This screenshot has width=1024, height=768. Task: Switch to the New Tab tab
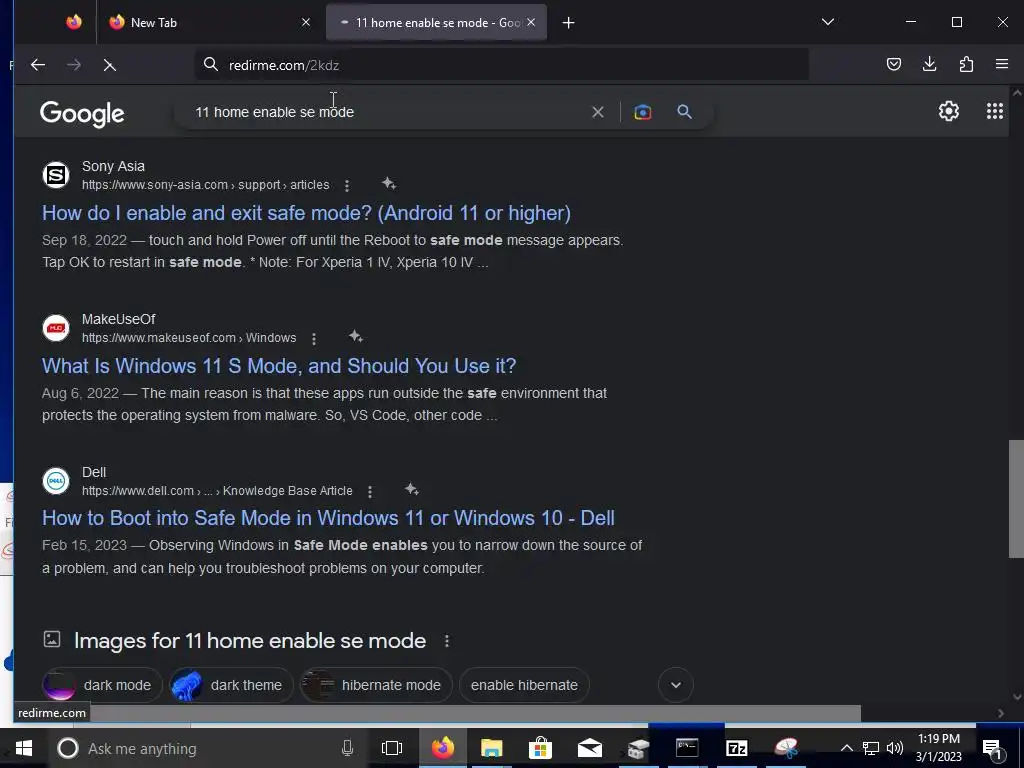pos(206,22)
